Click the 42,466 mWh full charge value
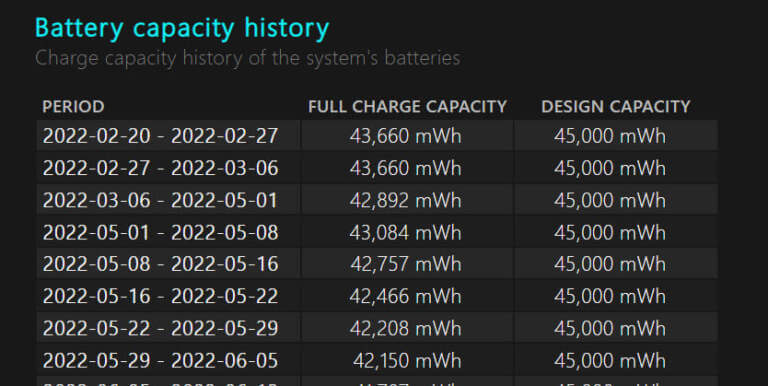Image resolution: width=768 pixels, height=386 pixels. tap(406, 296)
